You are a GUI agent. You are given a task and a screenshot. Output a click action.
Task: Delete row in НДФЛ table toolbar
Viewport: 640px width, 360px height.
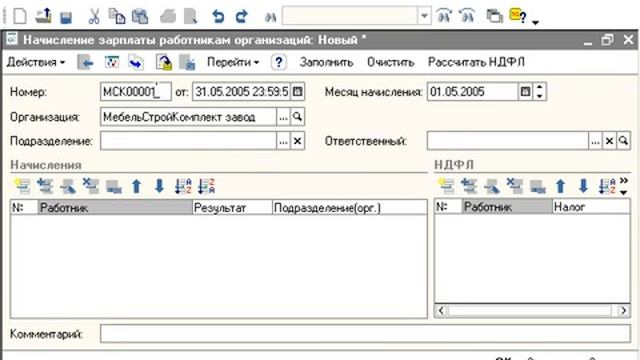point(515,186)
